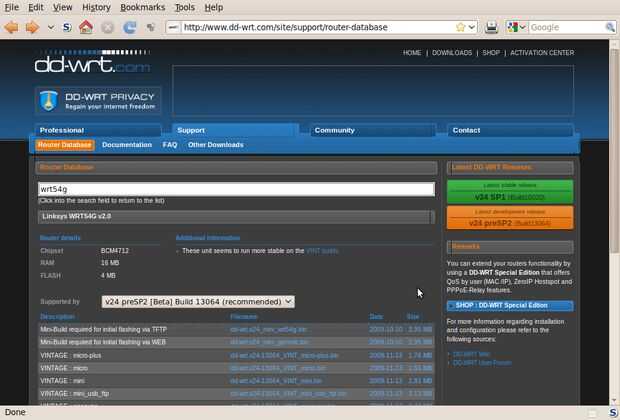Switch to the Professional tab

pyautogui.click(x=98, y=130)
